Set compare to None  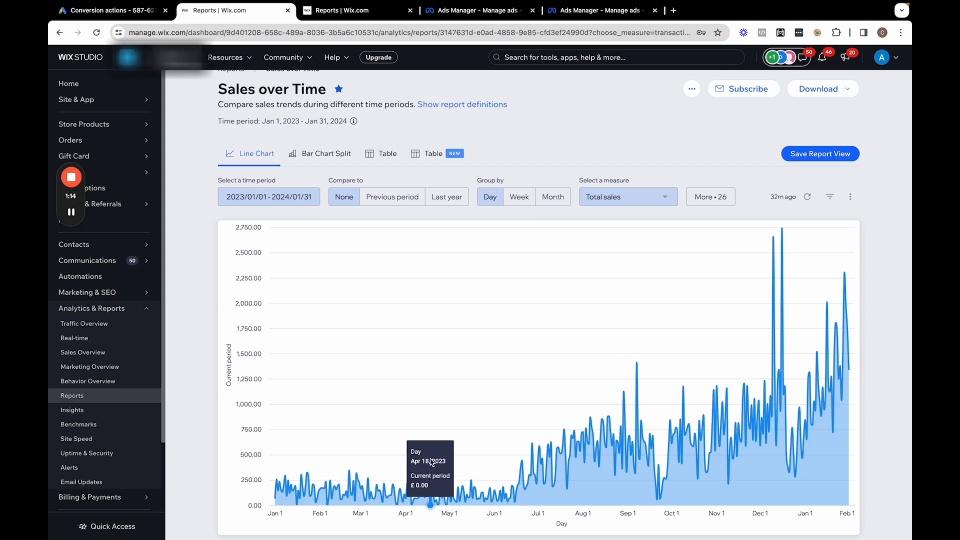point(344,197)
